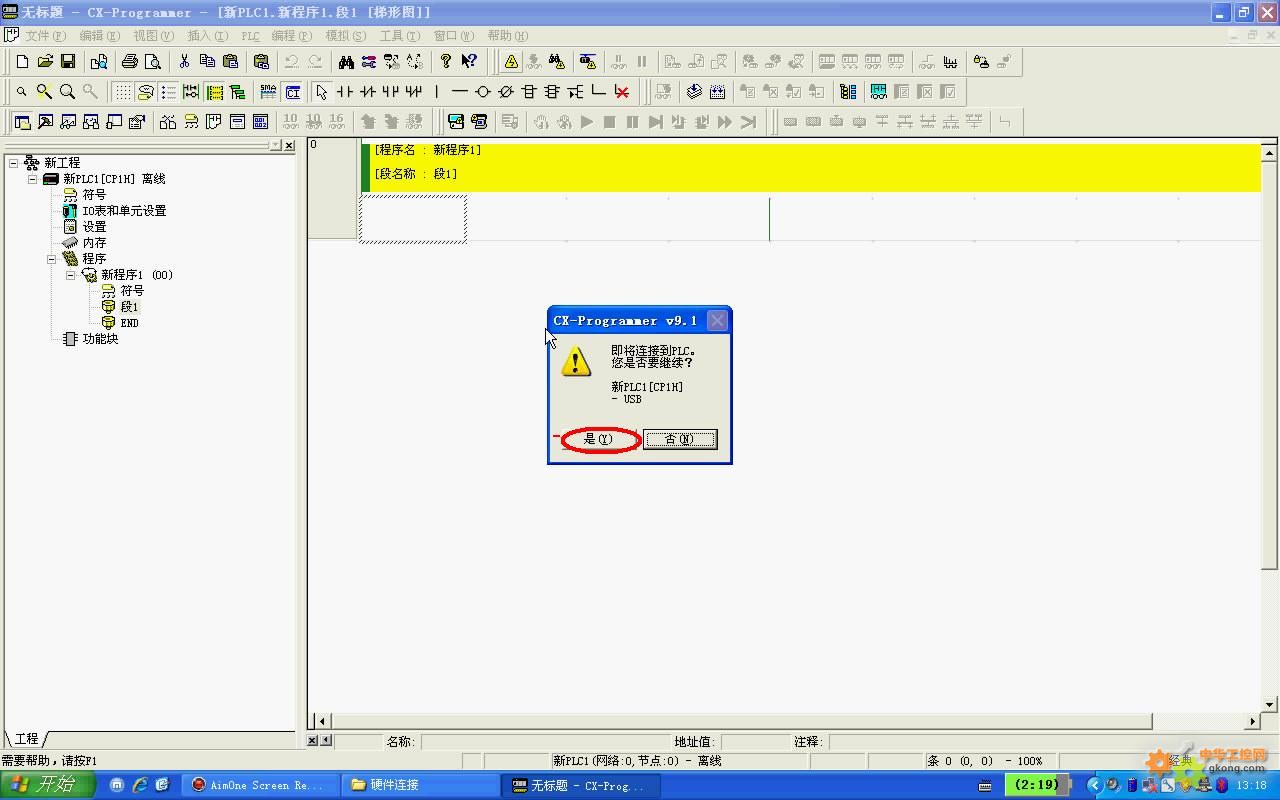Close the project workspace pane with X
The height and width of the screenshot is (800, 1280).
pyautogui.click(x=289, y=146)
